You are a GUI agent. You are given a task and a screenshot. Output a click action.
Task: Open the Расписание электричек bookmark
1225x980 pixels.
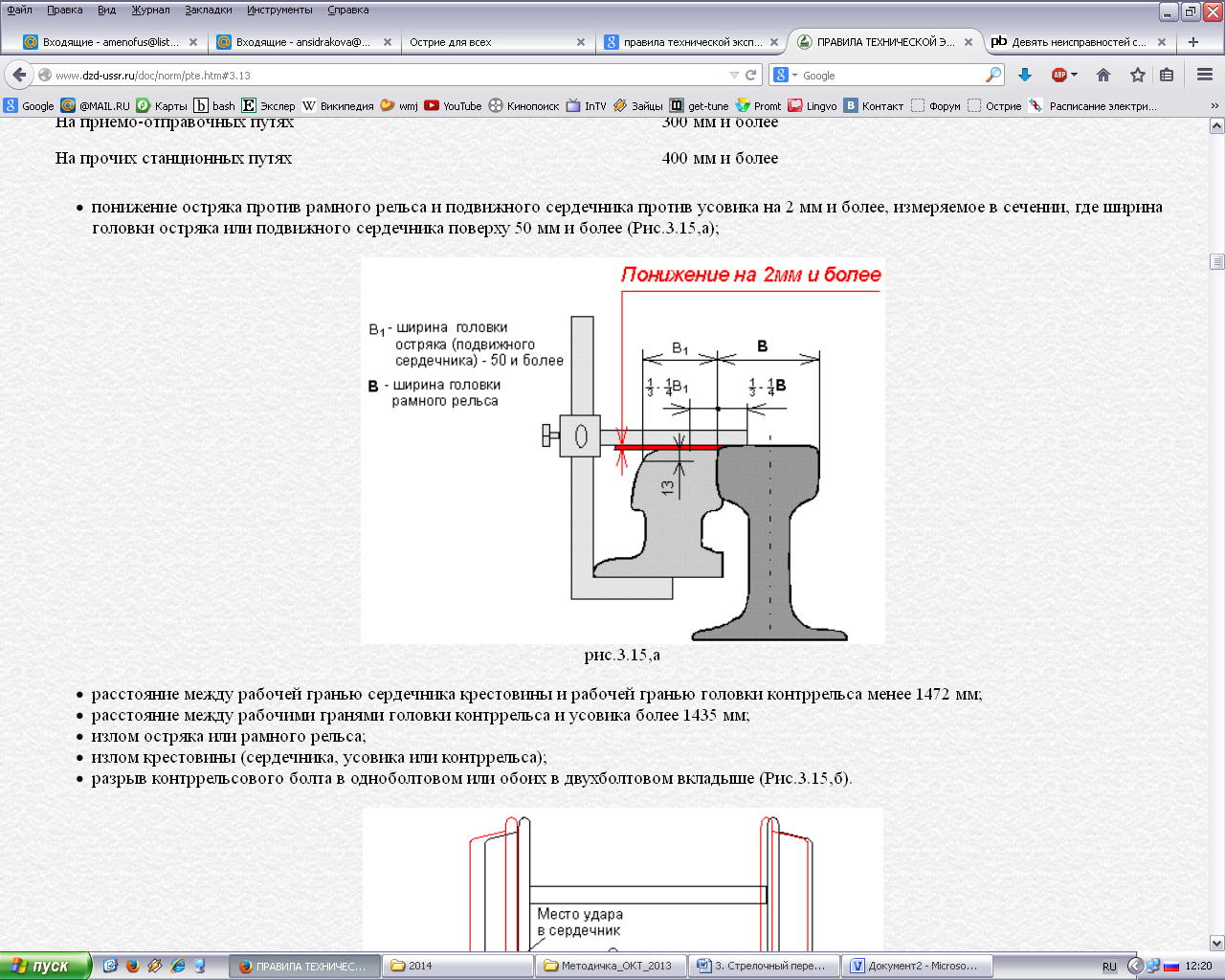click(1093, 106)
